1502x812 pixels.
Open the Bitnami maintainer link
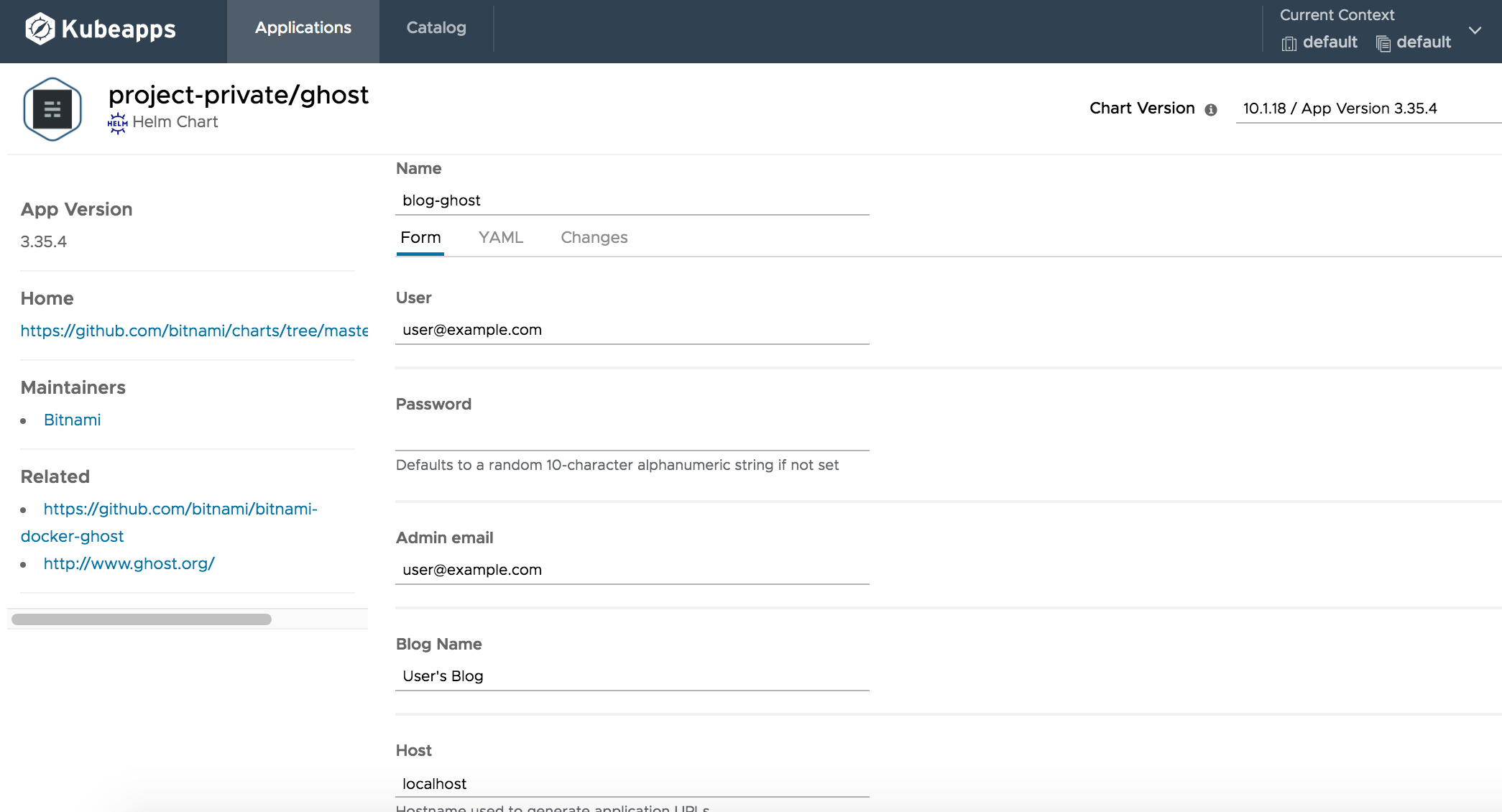[x=72, y=420]
